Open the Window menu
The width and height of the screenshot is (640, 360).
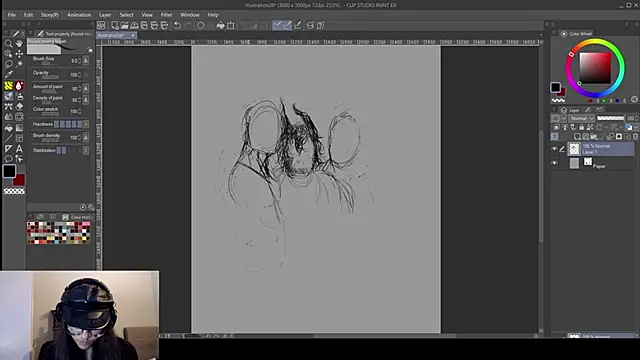[190, 15]
